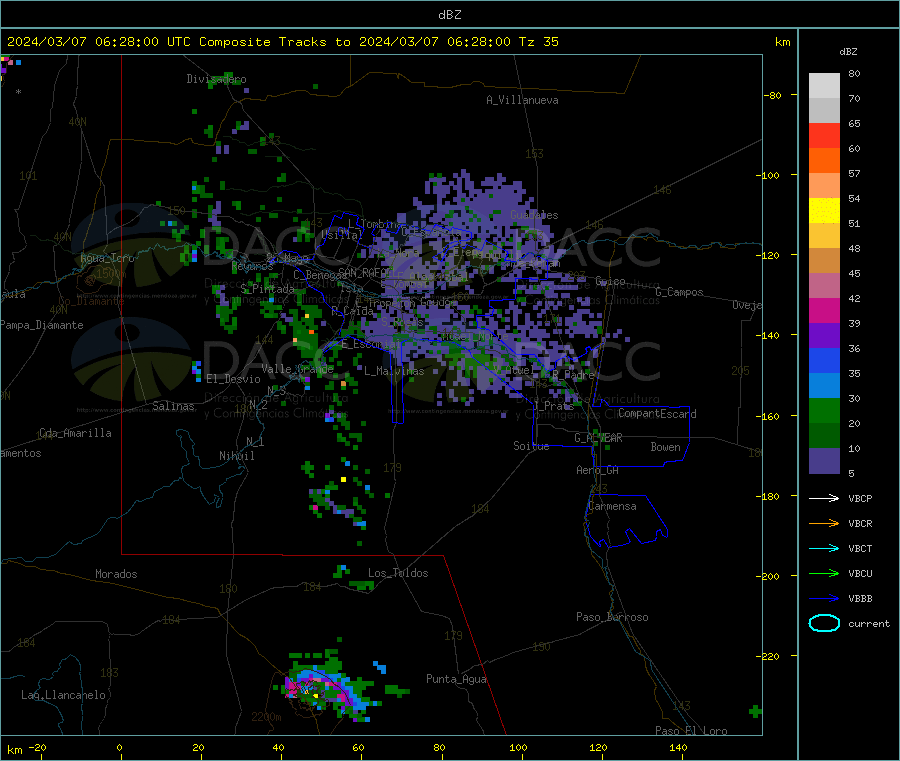Click the '0' km mark on bottom axis

(119, 747)
